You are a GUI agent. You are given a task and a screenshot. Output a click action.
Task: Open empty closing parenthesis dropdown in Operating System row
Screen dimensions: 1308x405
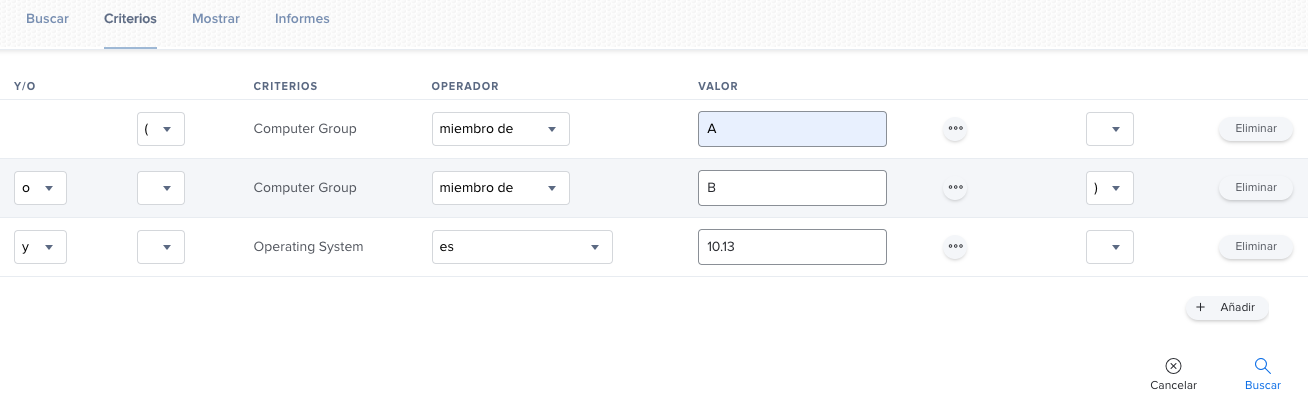coord(1110,247)
